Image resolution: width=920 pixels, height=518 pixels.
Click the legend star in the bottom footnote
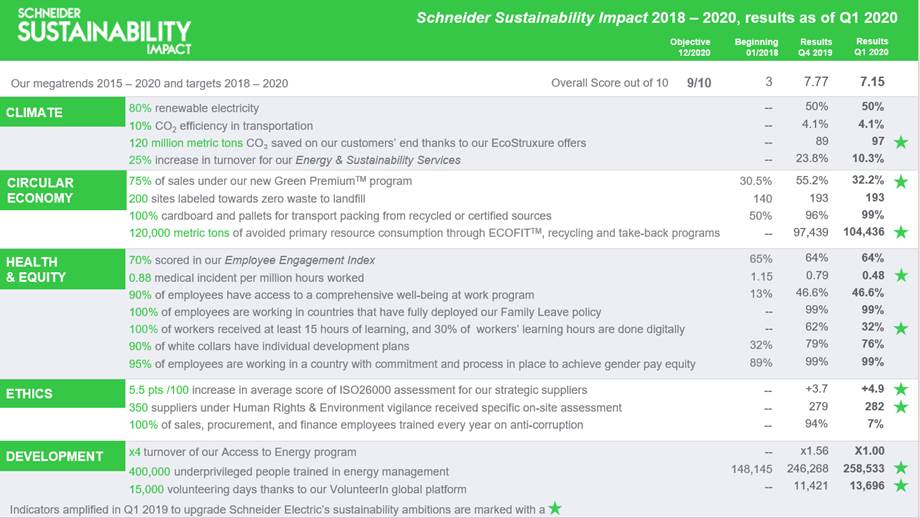pos(555,508)
